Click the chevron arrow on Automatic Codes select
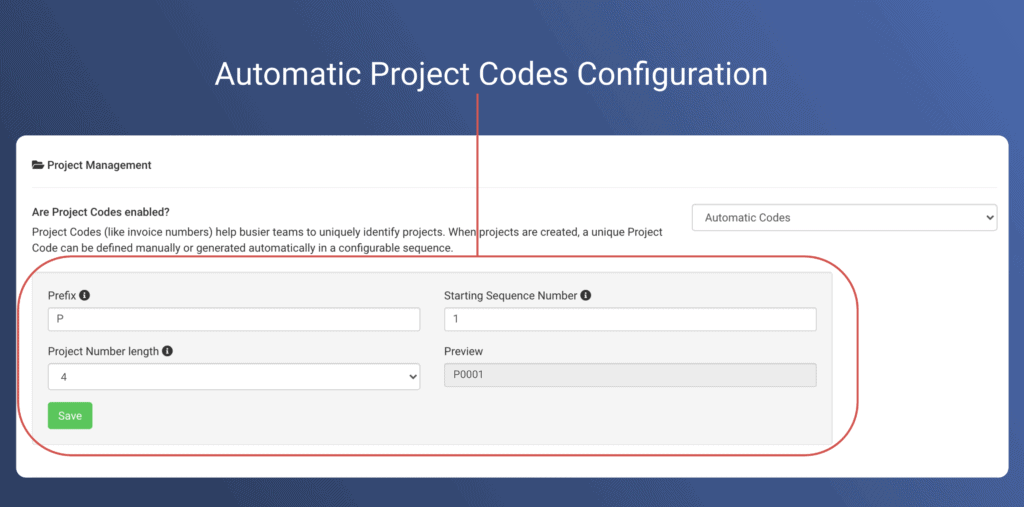This screenshot has height=507, width=1024. (989, 217)
